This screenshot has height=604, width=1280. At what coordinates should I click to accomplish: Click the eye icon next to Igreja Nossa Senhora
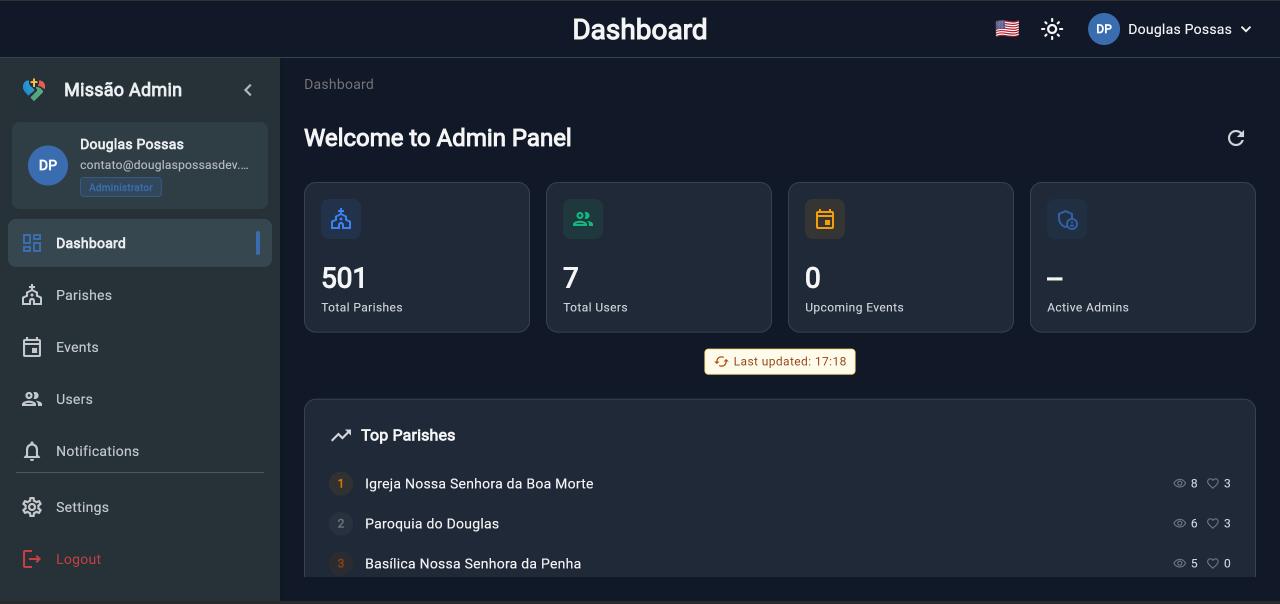point(1180,483)
